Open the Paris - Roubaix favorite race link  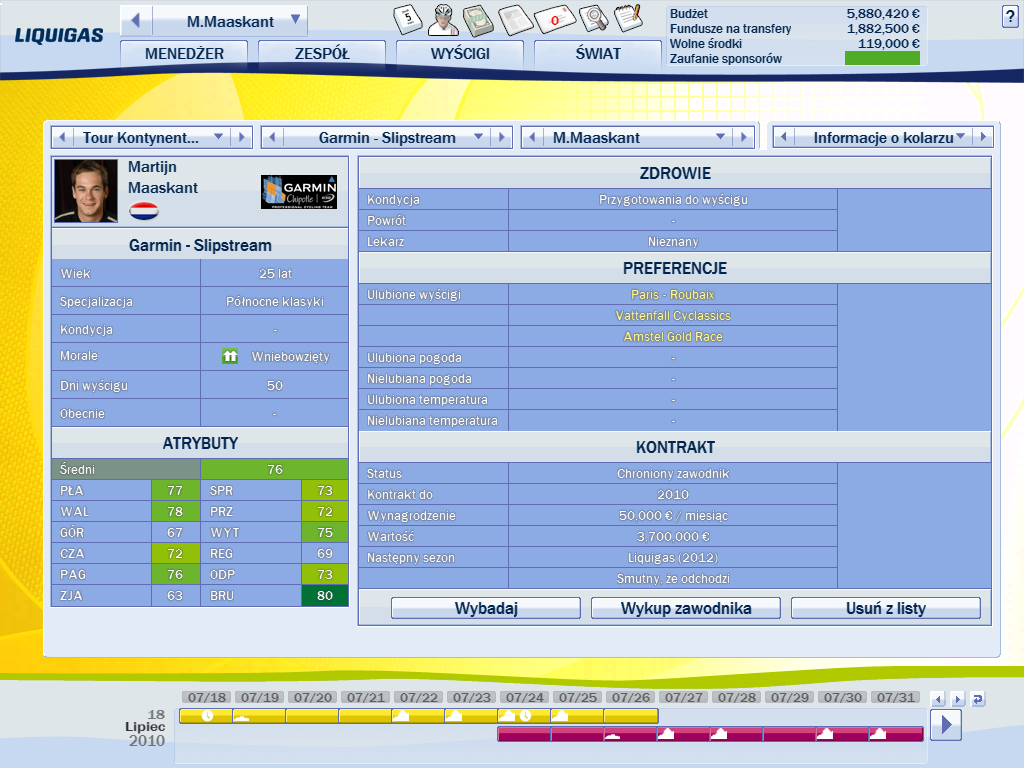click(x=673, y=295)
